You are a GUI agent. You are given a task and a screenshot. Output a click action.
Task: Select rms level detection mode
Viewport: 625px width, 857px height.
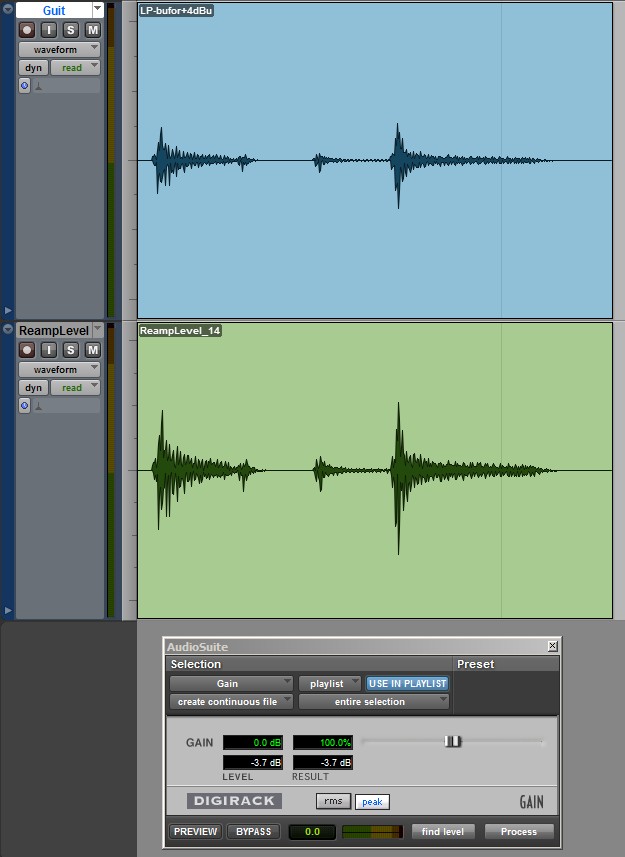tap(333, 802)
